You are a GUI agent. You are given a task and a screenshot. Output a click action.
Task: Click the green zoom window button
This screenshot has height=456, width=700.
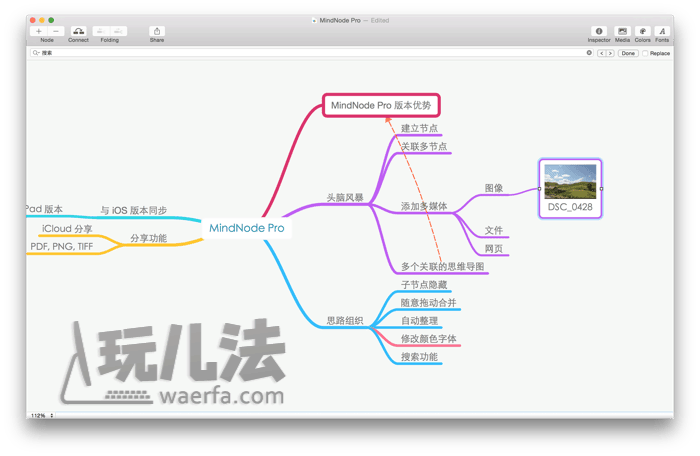pos(51,20)
